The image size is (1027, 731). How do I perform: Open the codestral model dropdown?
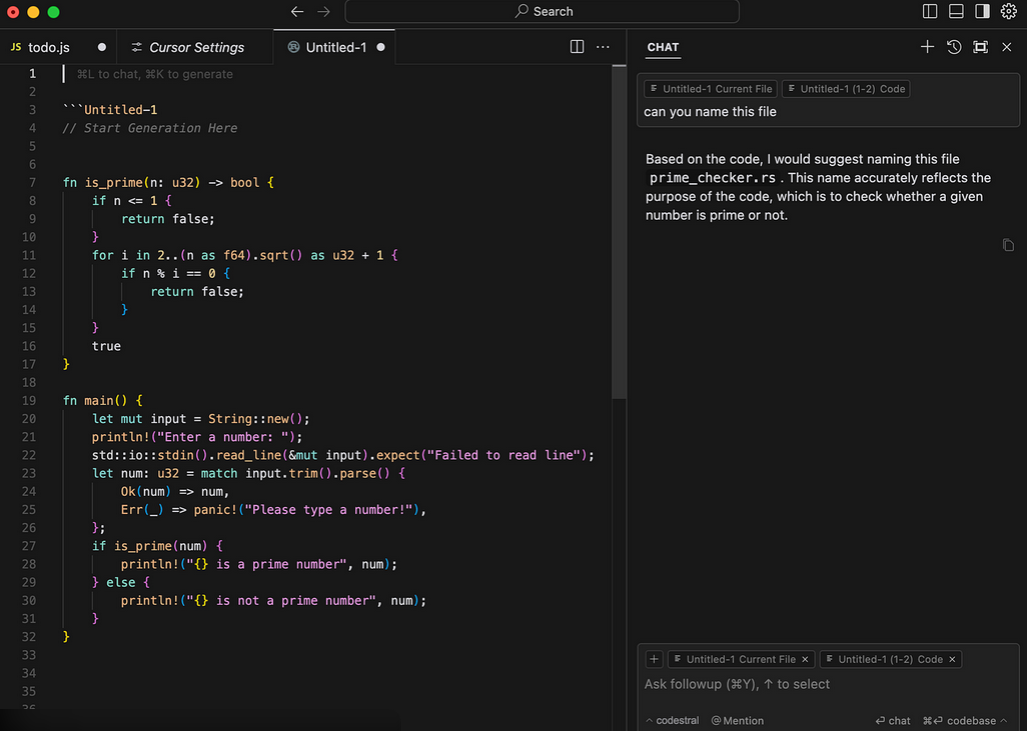(x=673, y=721)
